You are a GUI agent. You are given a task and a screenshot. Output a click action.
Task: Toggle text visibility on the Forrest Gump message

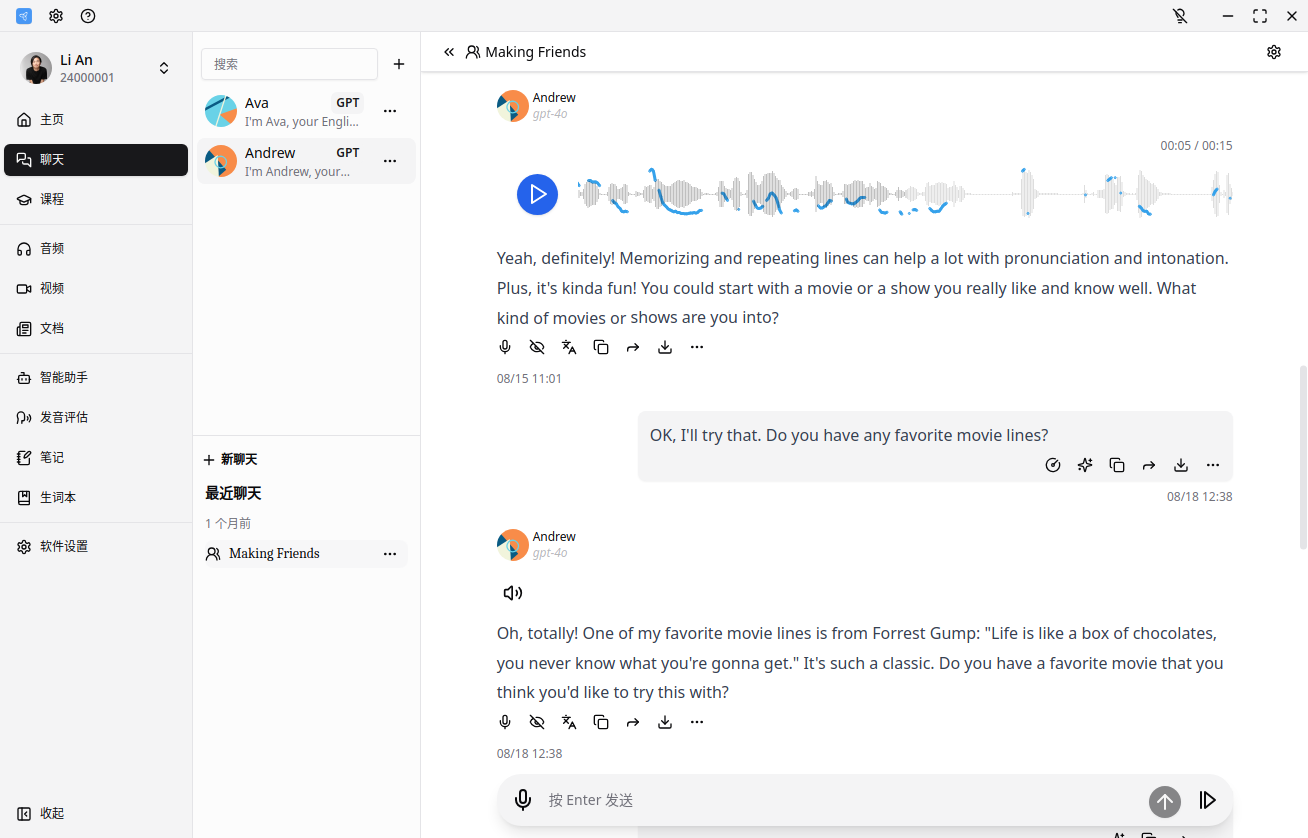tap(537, 722)
